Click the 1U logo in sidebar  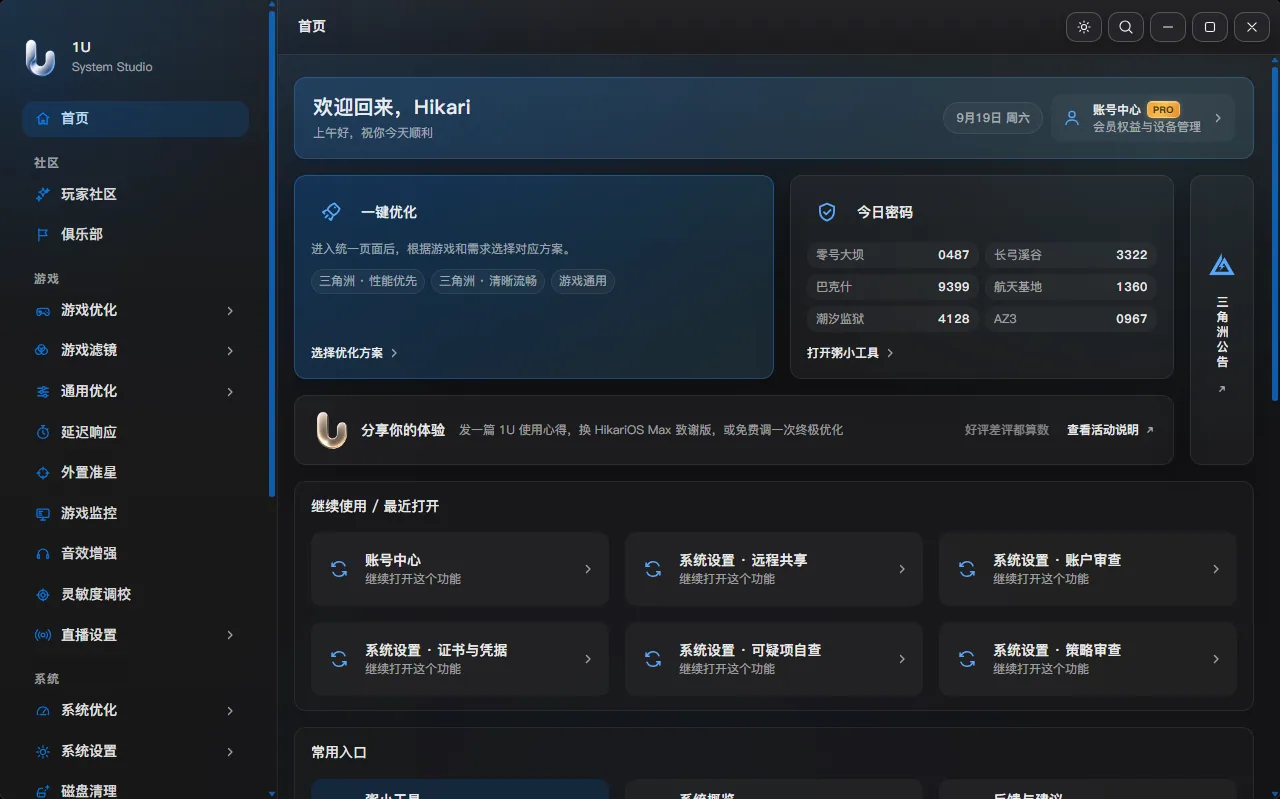[40, 57]
